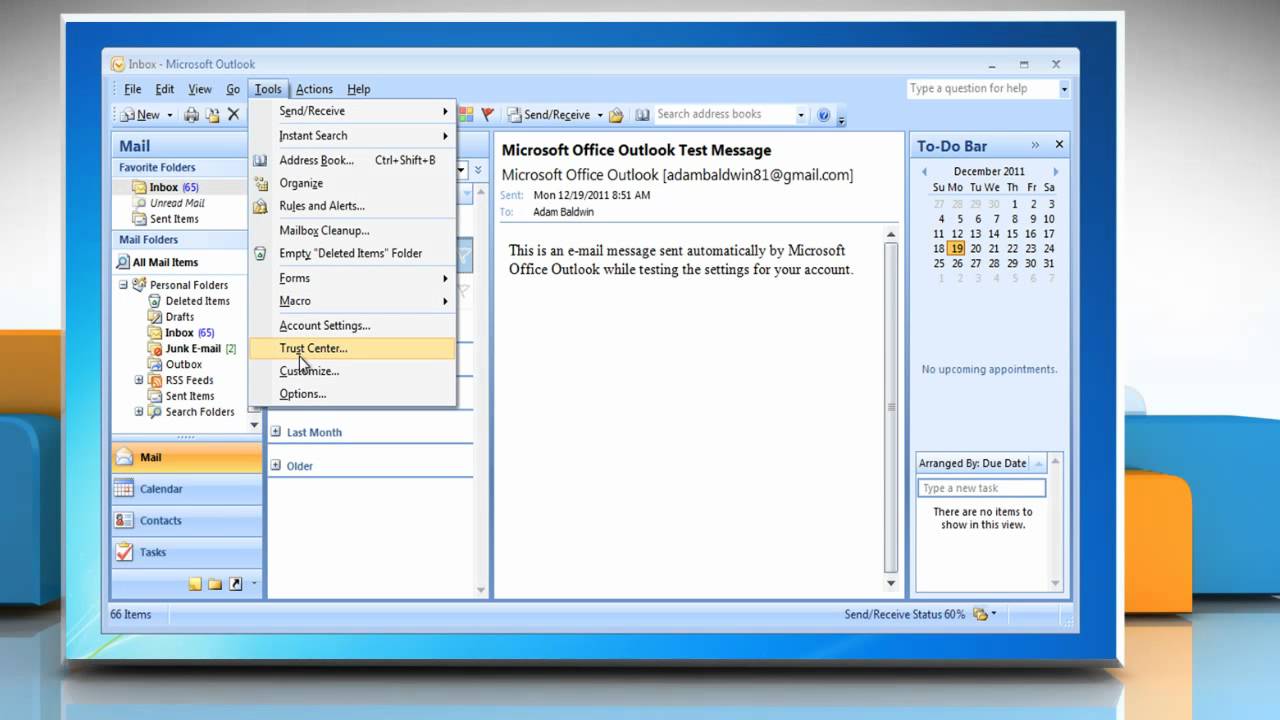Click the Empty Deleted Items icon
Image resolution: width=1280 pixels, height=720 pixels.
[x=260, y=253]
